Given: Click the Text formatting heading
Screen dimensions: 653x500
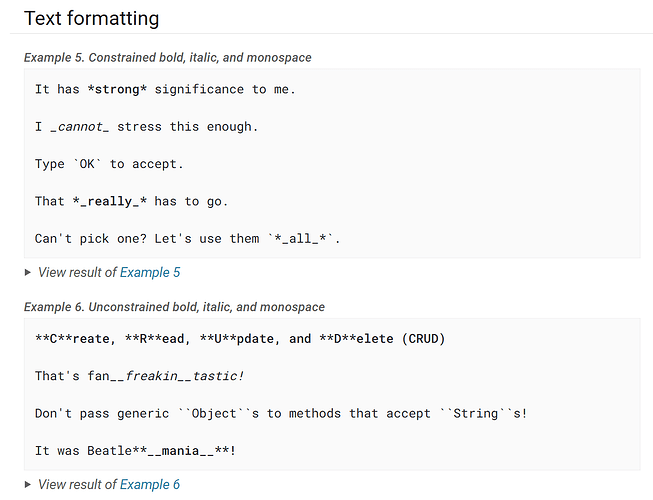Looking at the screenshot, I should pos(92,19).
